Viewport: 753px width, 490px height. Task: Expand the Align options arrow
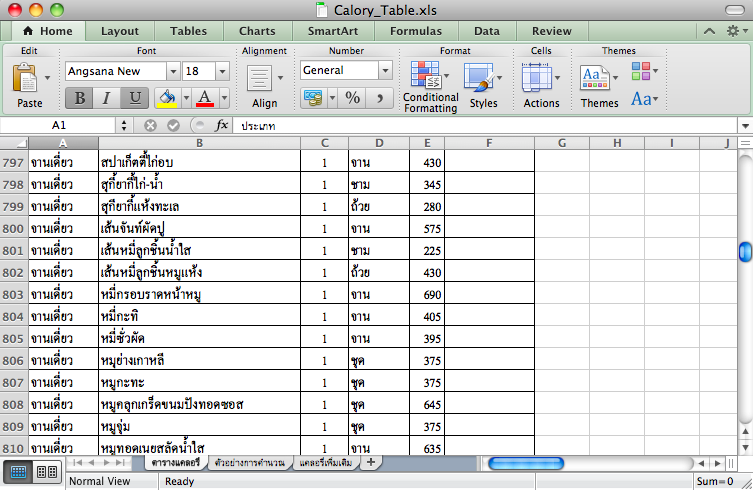[280, 78]
